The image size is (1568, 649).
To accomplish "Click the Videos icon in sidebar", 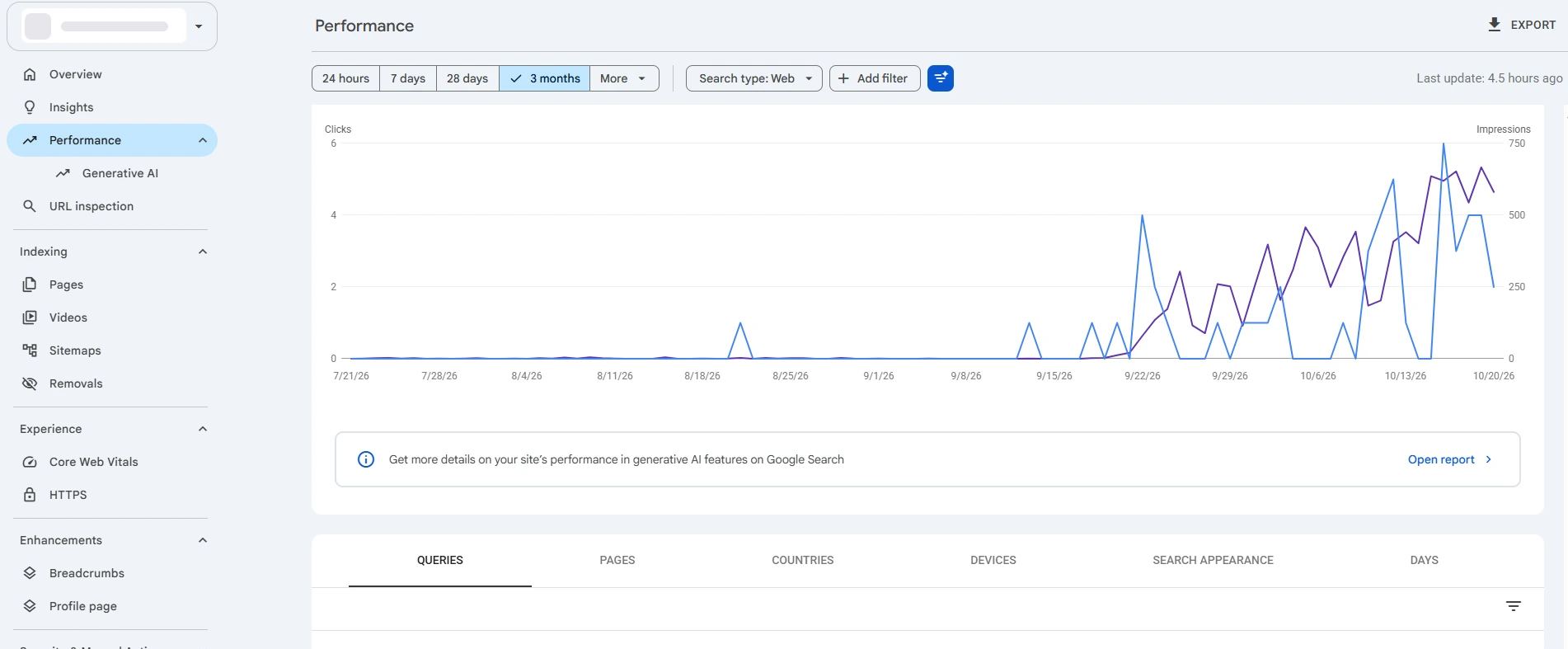I will click(30, 317).
